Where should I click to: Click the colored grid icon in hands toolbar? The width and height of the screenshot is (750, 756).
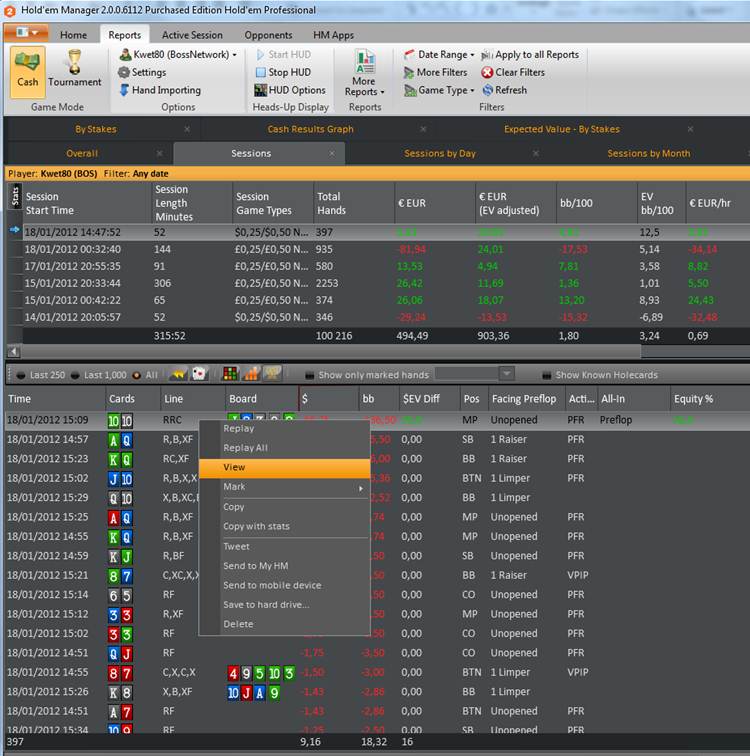230,374
